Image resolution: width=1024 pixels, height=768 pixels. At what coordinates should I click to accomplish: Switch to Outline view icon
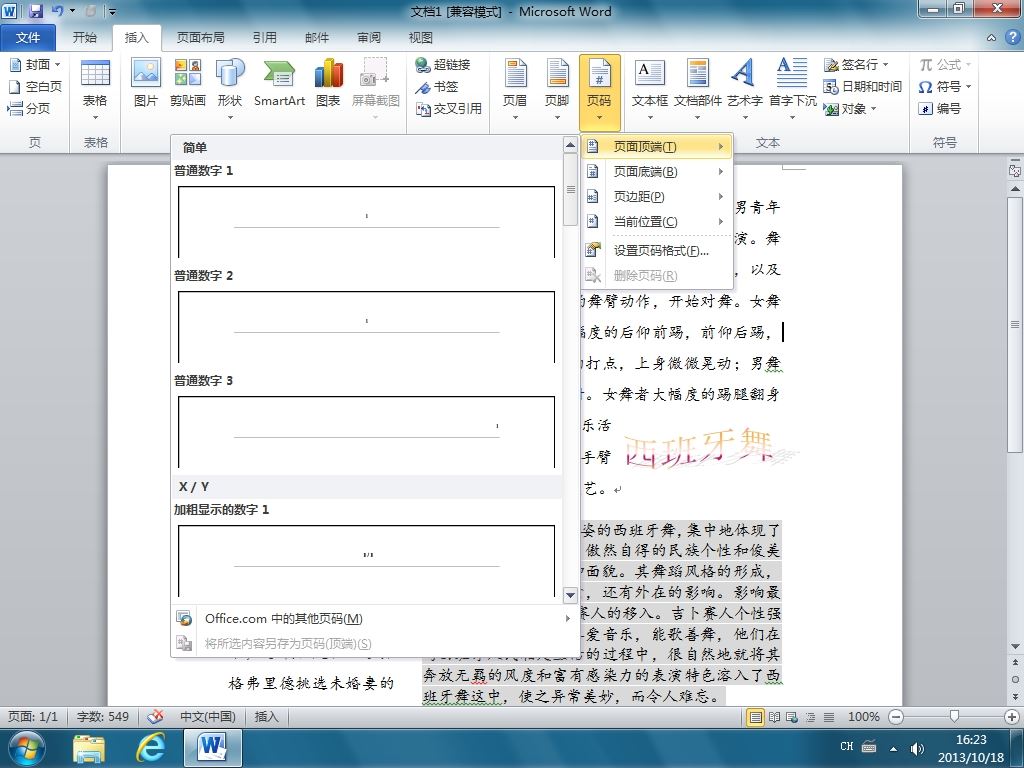810,717
